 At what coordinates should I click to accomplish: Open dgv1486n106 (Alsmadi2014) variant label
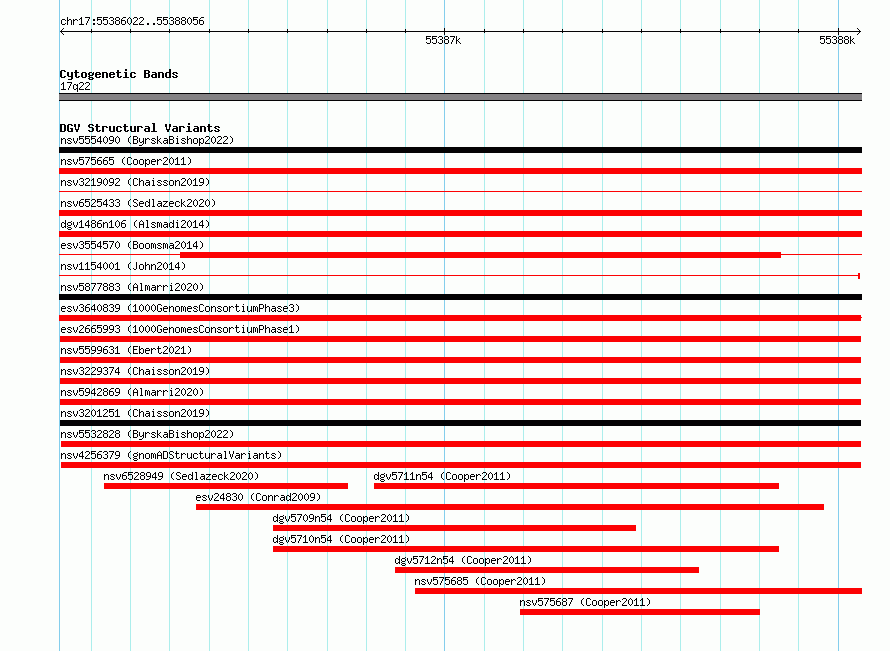135,224
